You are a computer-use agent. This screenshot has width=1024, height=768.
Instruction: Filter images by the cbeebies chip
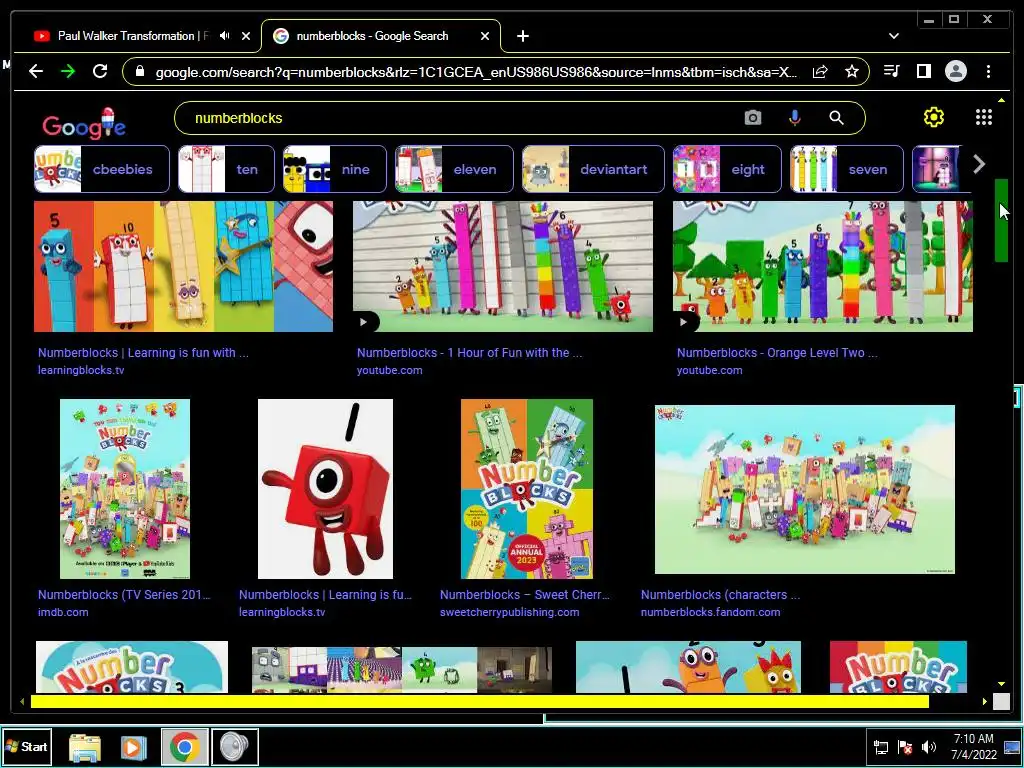[x=101, y=169]
